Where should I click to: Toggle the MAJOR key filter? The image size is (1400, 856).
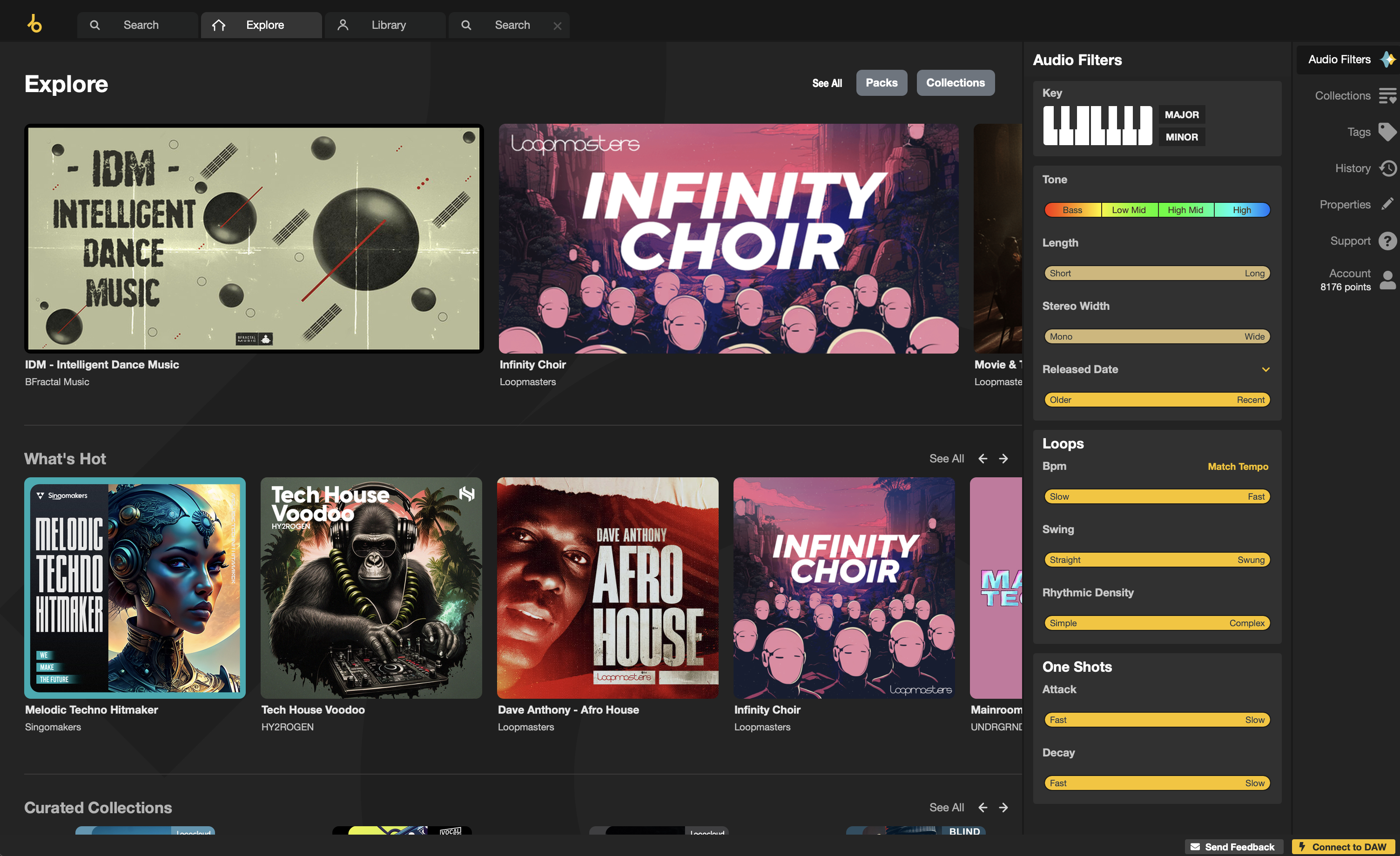tap(1181, 115)
